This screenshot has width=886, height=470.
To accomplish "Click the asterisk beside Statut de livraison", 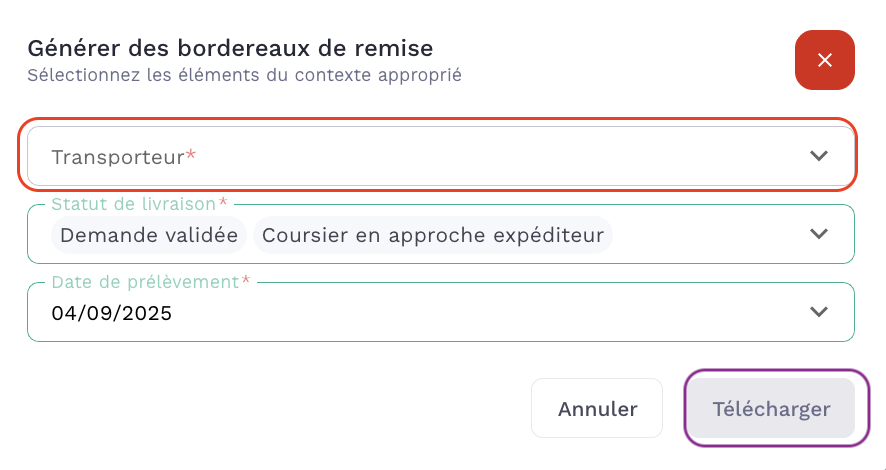I will tap(223, 204).
